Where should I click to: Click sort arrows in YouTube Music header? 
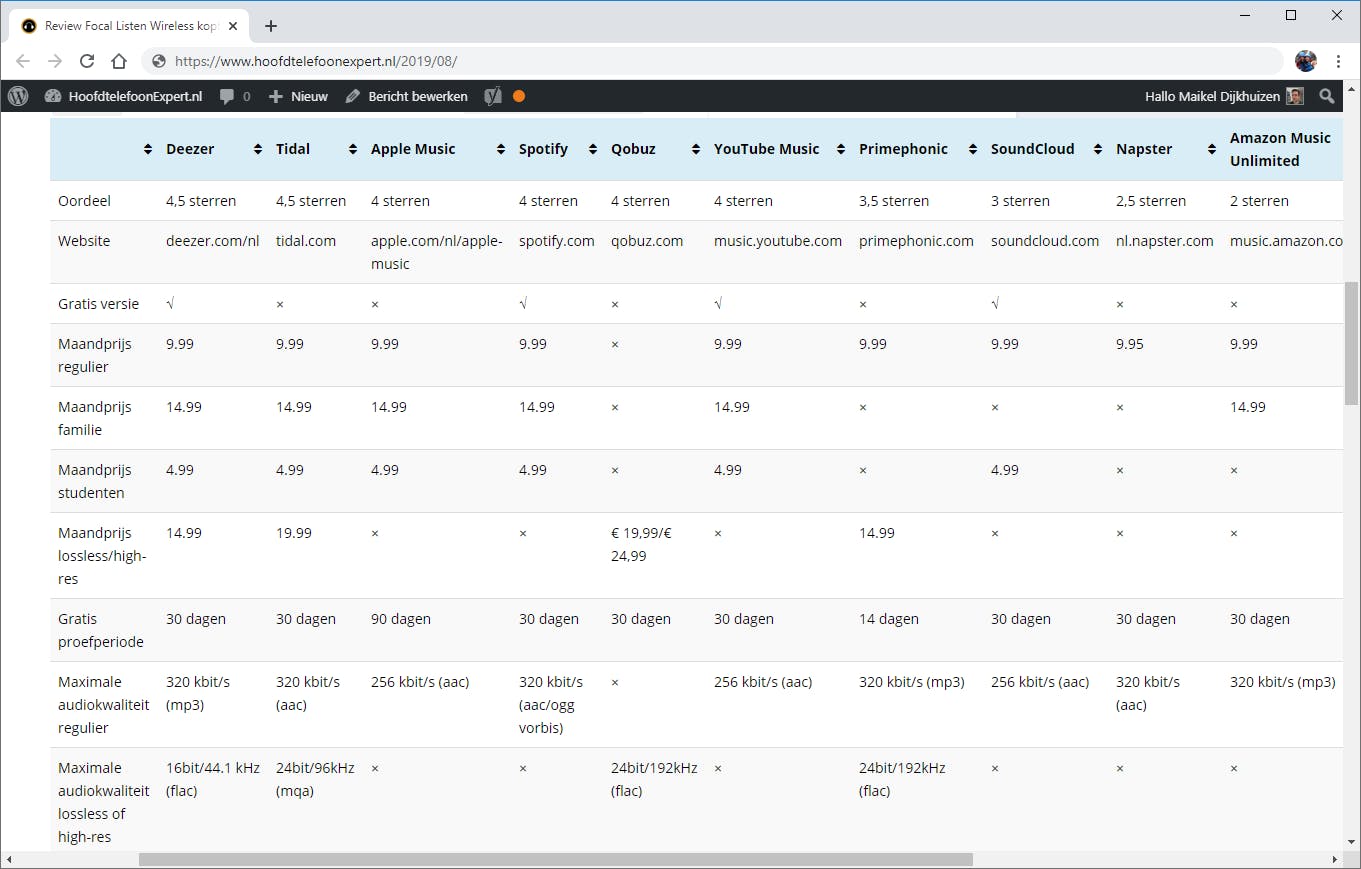click(842, 149)
